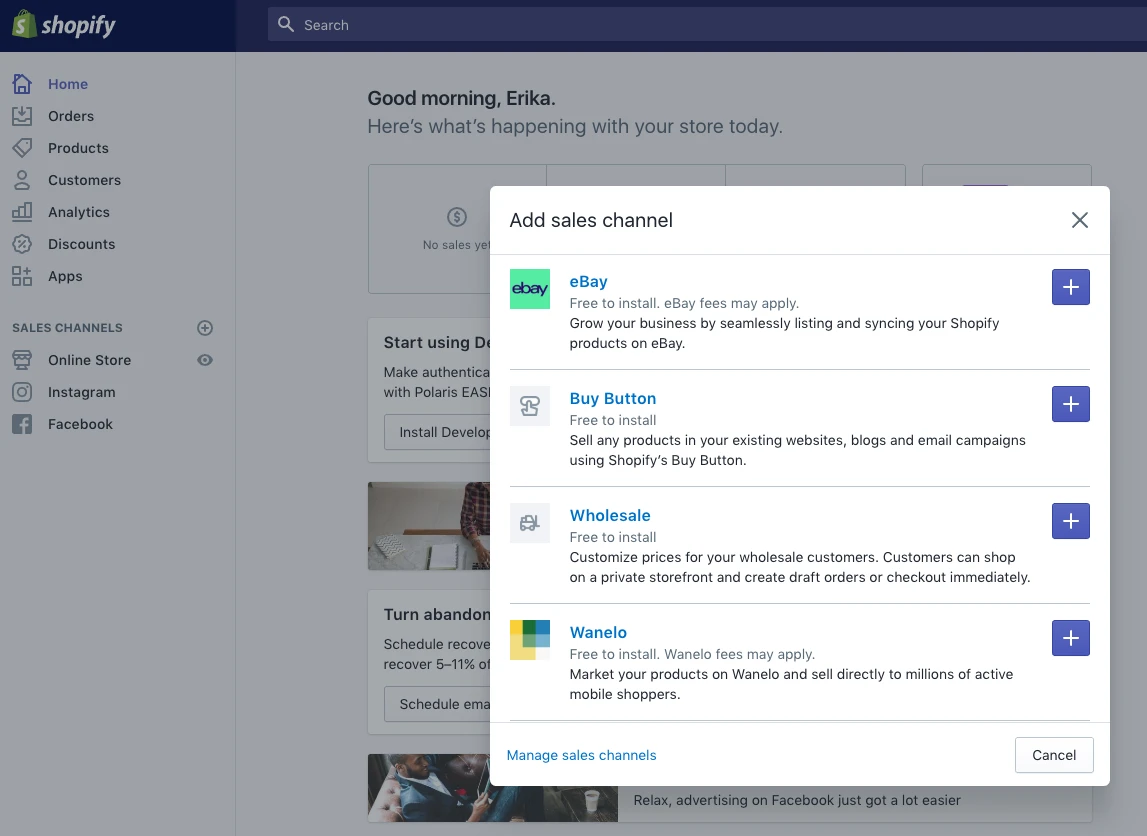Click the Shopify logo
The width and height of the screenshot is (1147, 836).
tap(64, 25)
